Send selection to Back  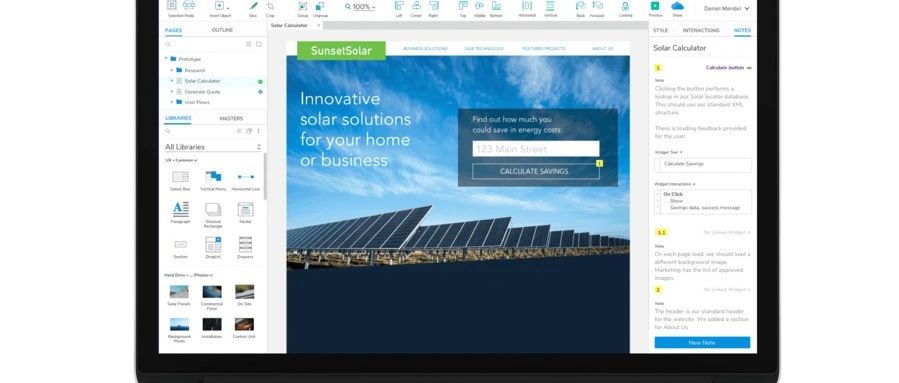tap(581, 8)
